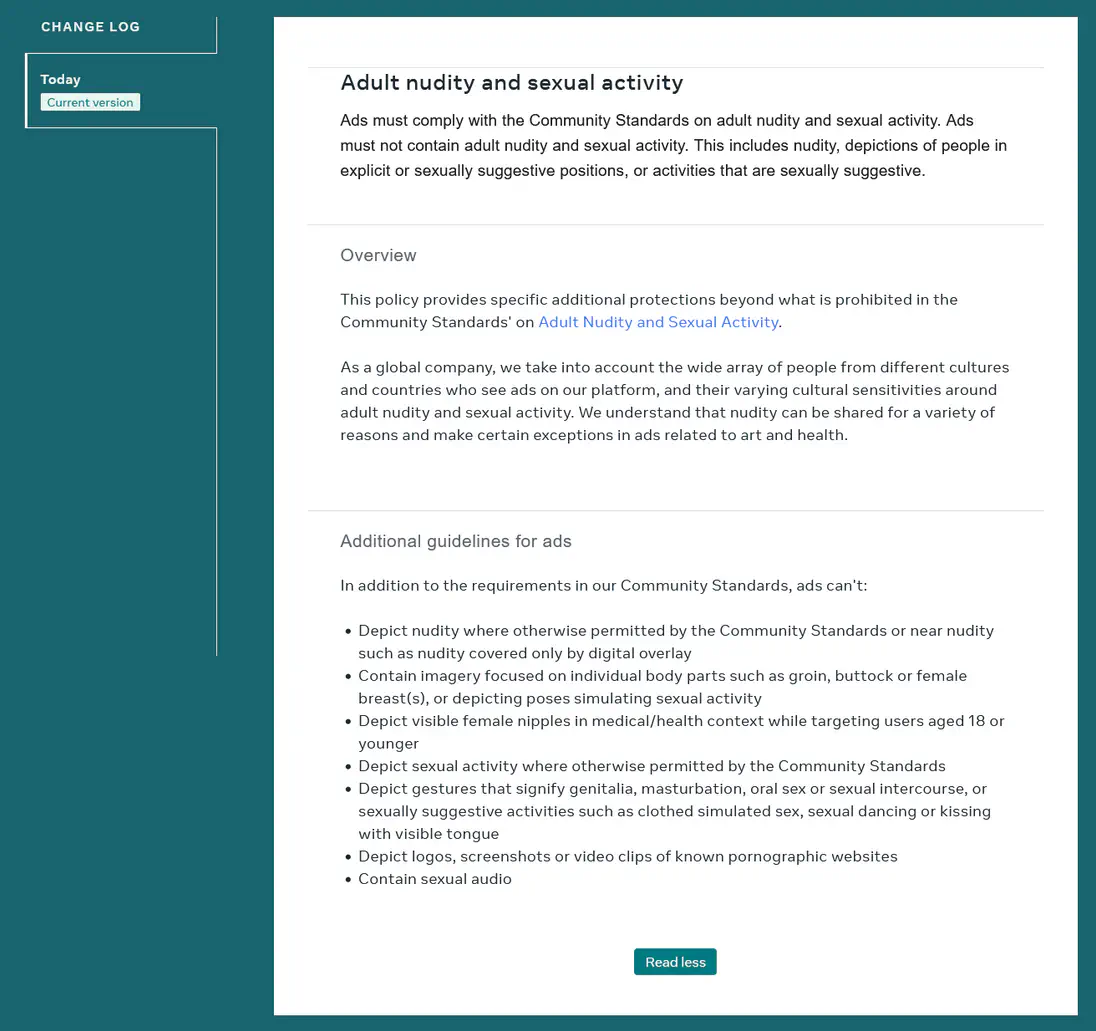Click the vertical change log timeline line
This screenshot has height=1031, width=1096.
(x=217, y=400)
